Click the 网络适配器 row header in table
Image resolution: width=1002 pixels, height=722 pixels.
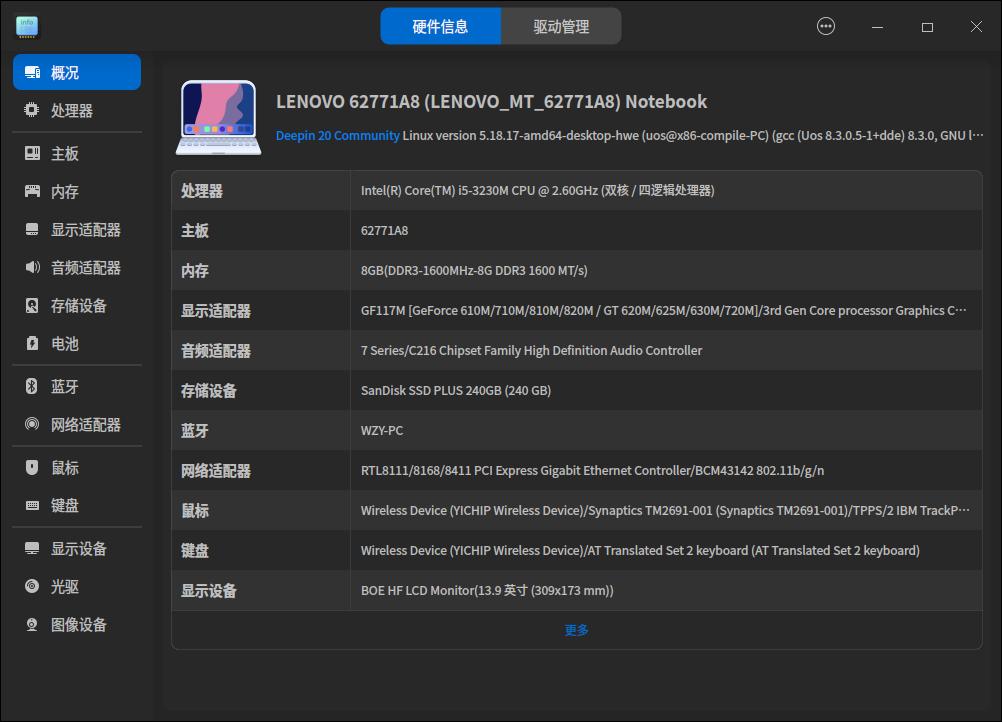pyautogui.click(x=216, y=470)
